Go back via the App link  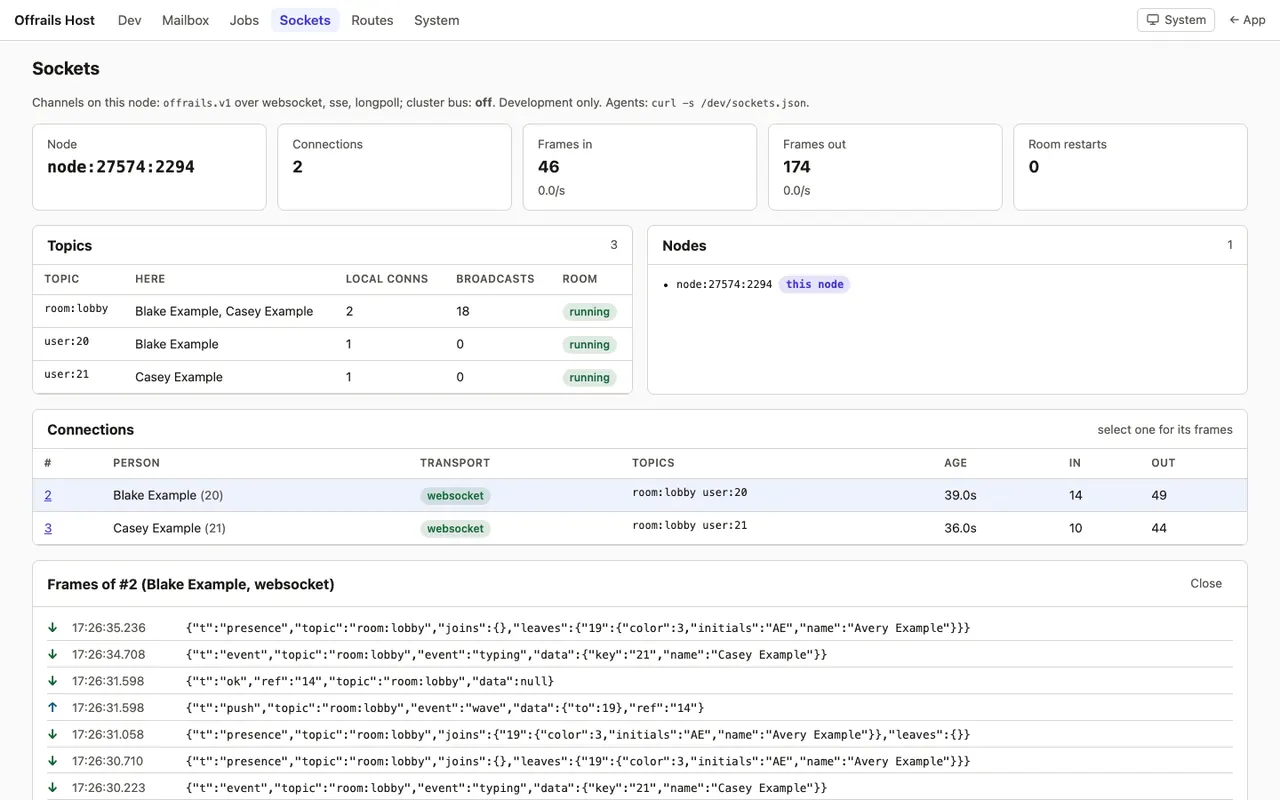coord(1247,20)
